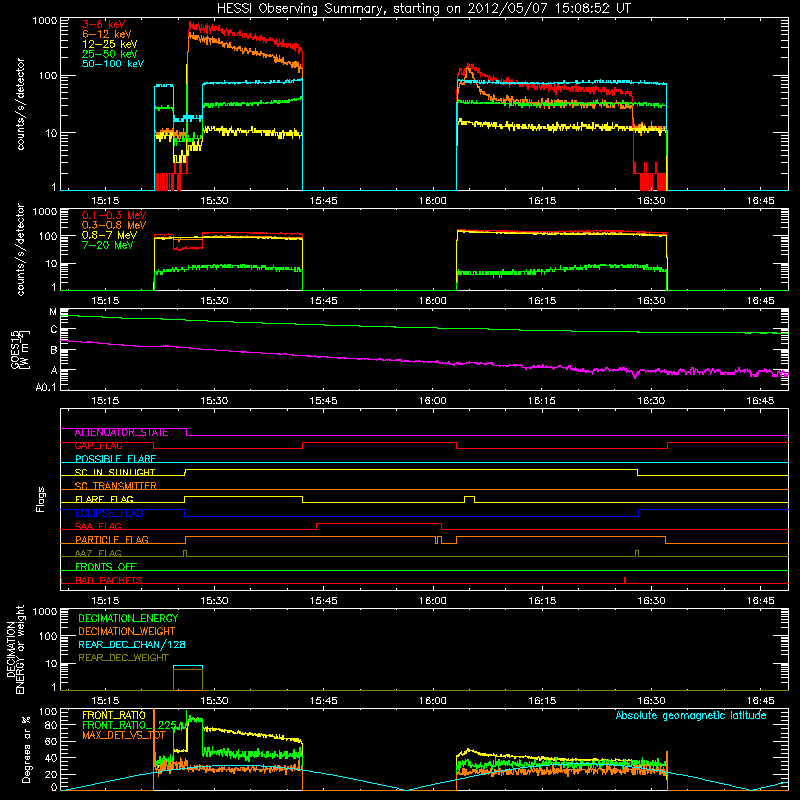Click the BAD_PACKETS red tick near 16:27

[x=625, y=580]
